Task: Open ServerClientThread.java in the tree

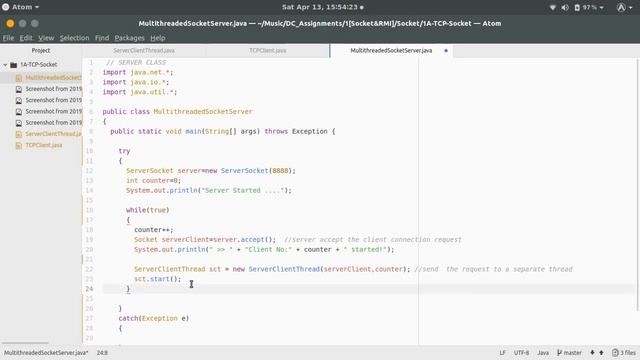Action: 53,134
